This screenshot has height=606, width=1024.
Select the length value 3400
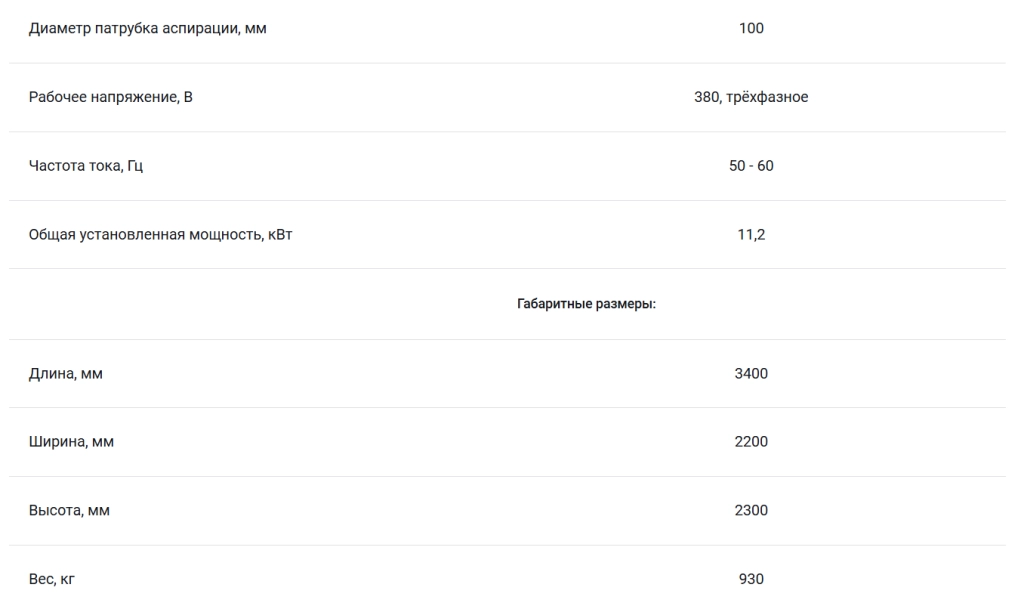coord(751,374)
